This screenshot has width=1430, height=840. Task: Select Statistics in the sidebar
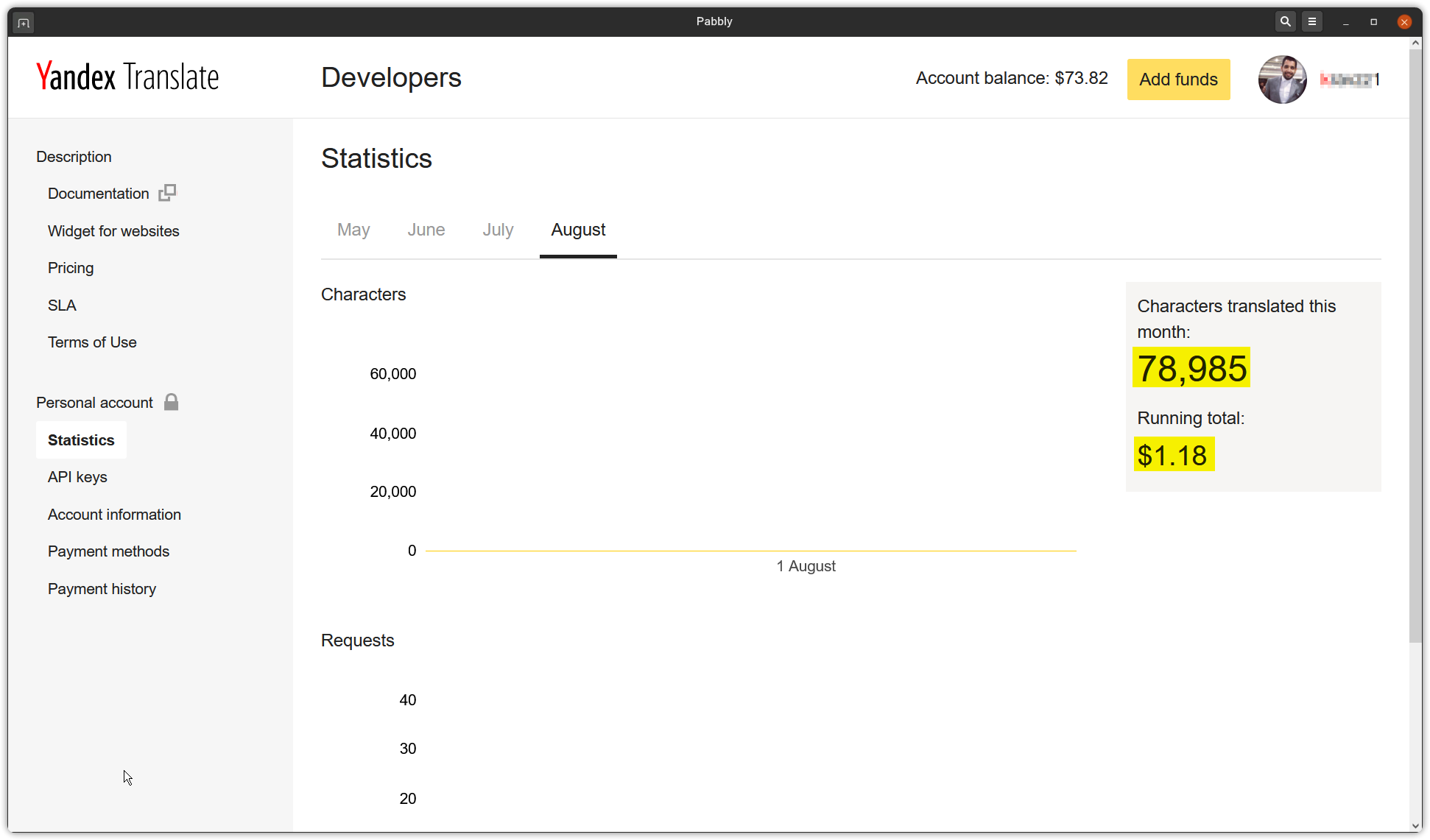[x=81, y=440]
